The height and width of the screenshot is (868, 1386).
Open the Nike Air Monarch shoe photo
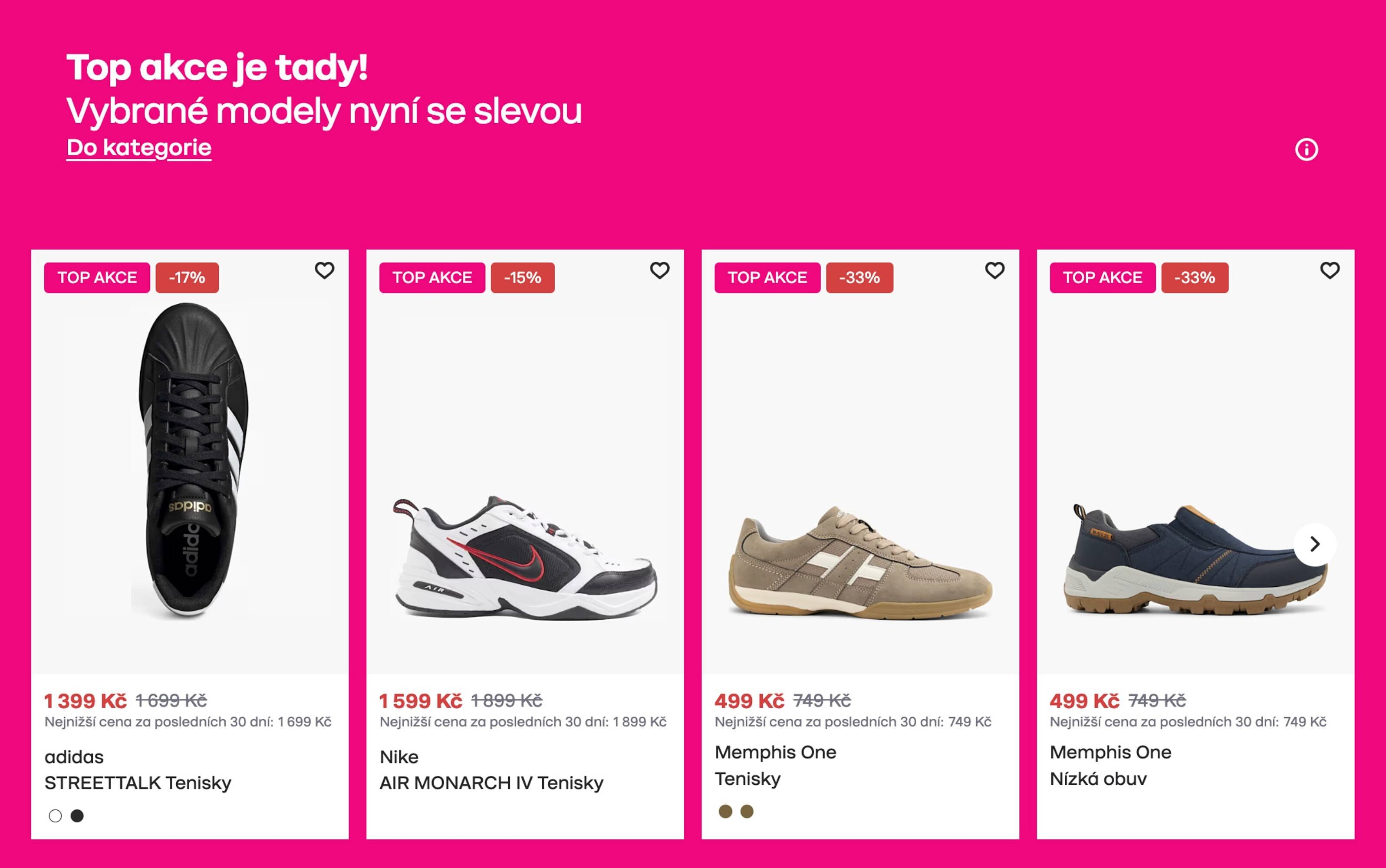coord(525,557)
